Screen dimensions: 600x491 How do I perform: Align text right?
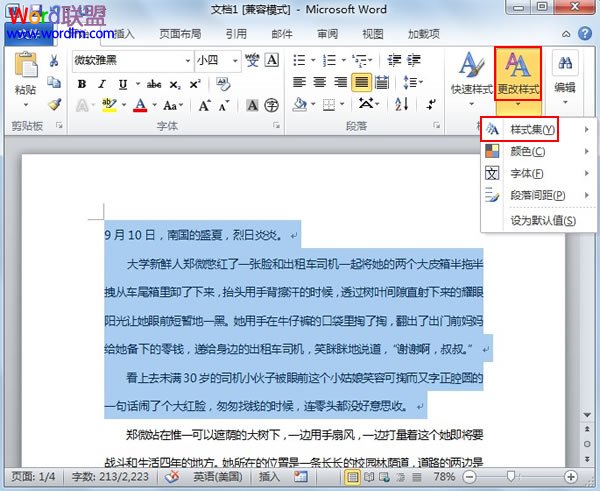tap(340, 82)
